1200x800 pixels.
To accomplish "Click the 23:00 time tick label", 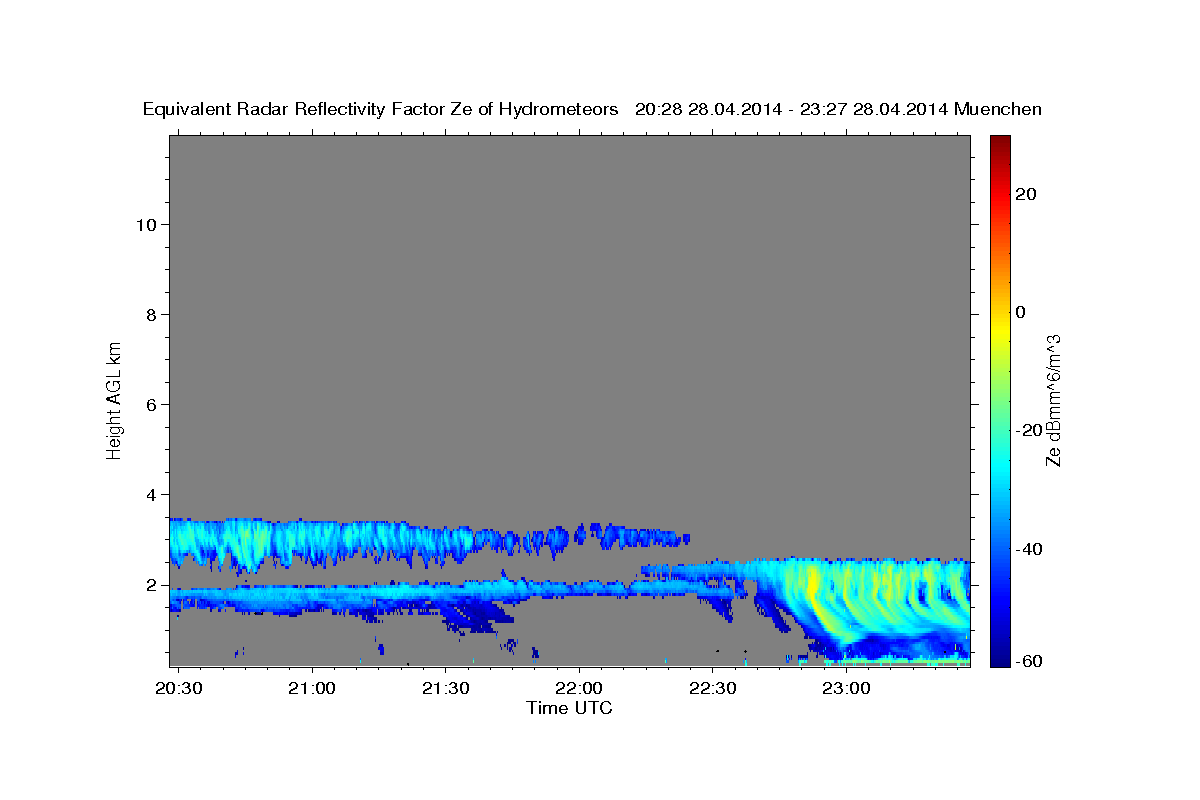I will tap(846, 688).
